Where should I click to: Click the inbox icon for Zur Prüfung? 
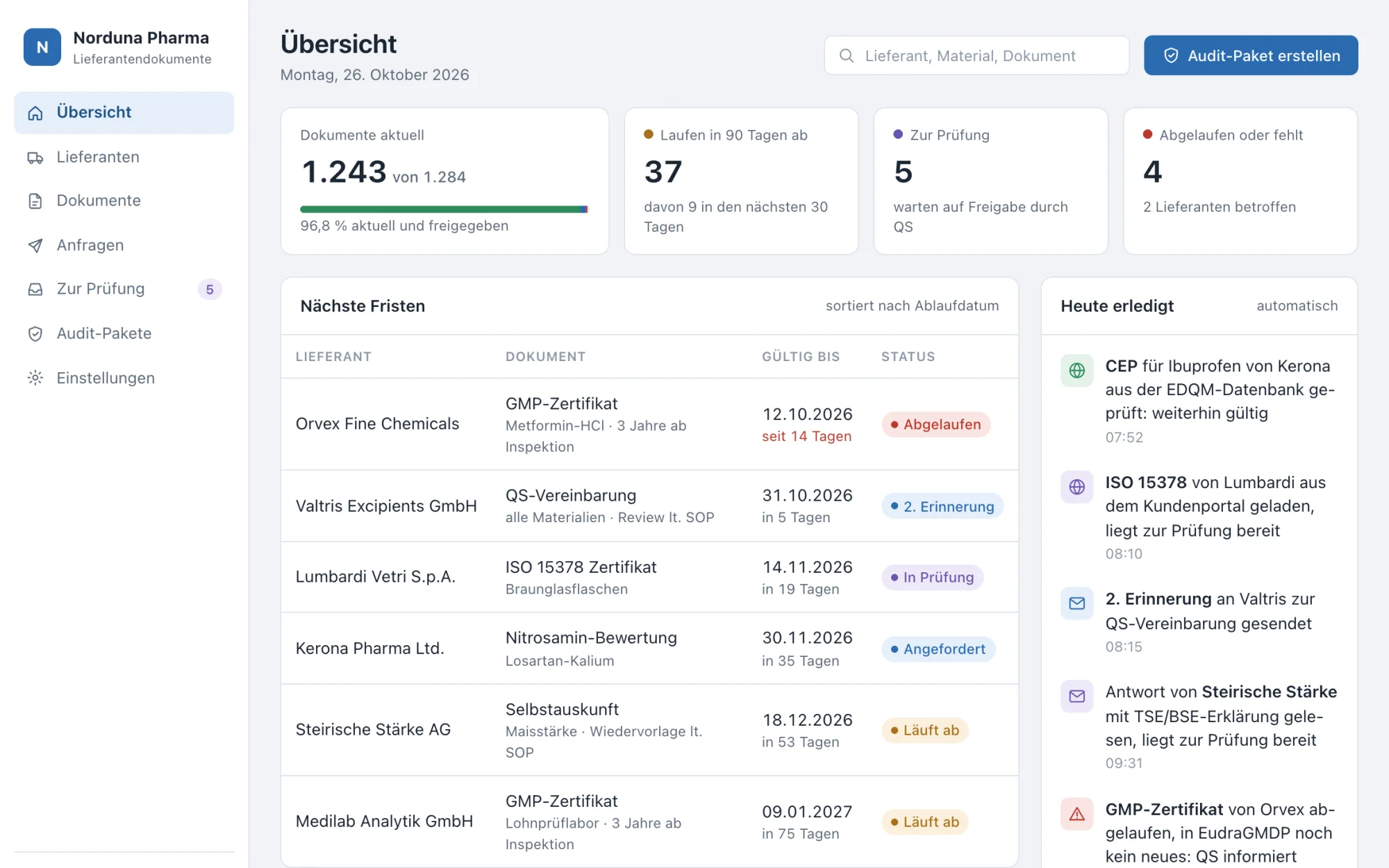click(x=35, y=289)
